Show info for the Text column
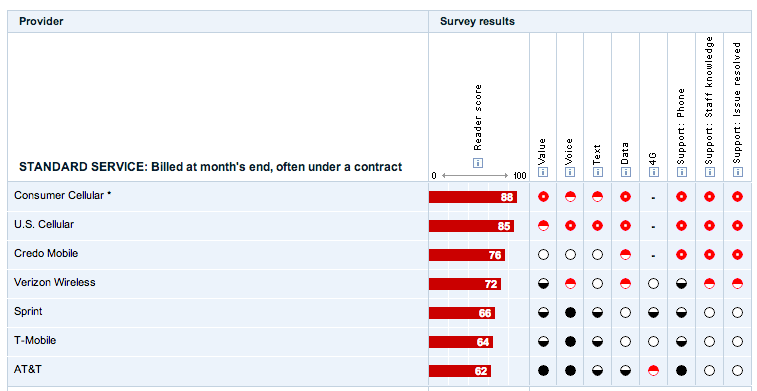Screen dimensions: 757x391 click(598, 172)
